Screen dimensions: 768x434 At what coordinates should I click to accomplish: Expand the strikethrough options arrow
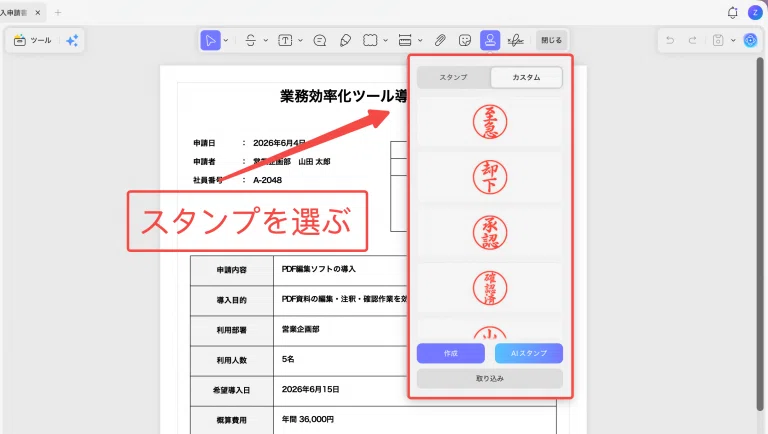tap(265, 40)
